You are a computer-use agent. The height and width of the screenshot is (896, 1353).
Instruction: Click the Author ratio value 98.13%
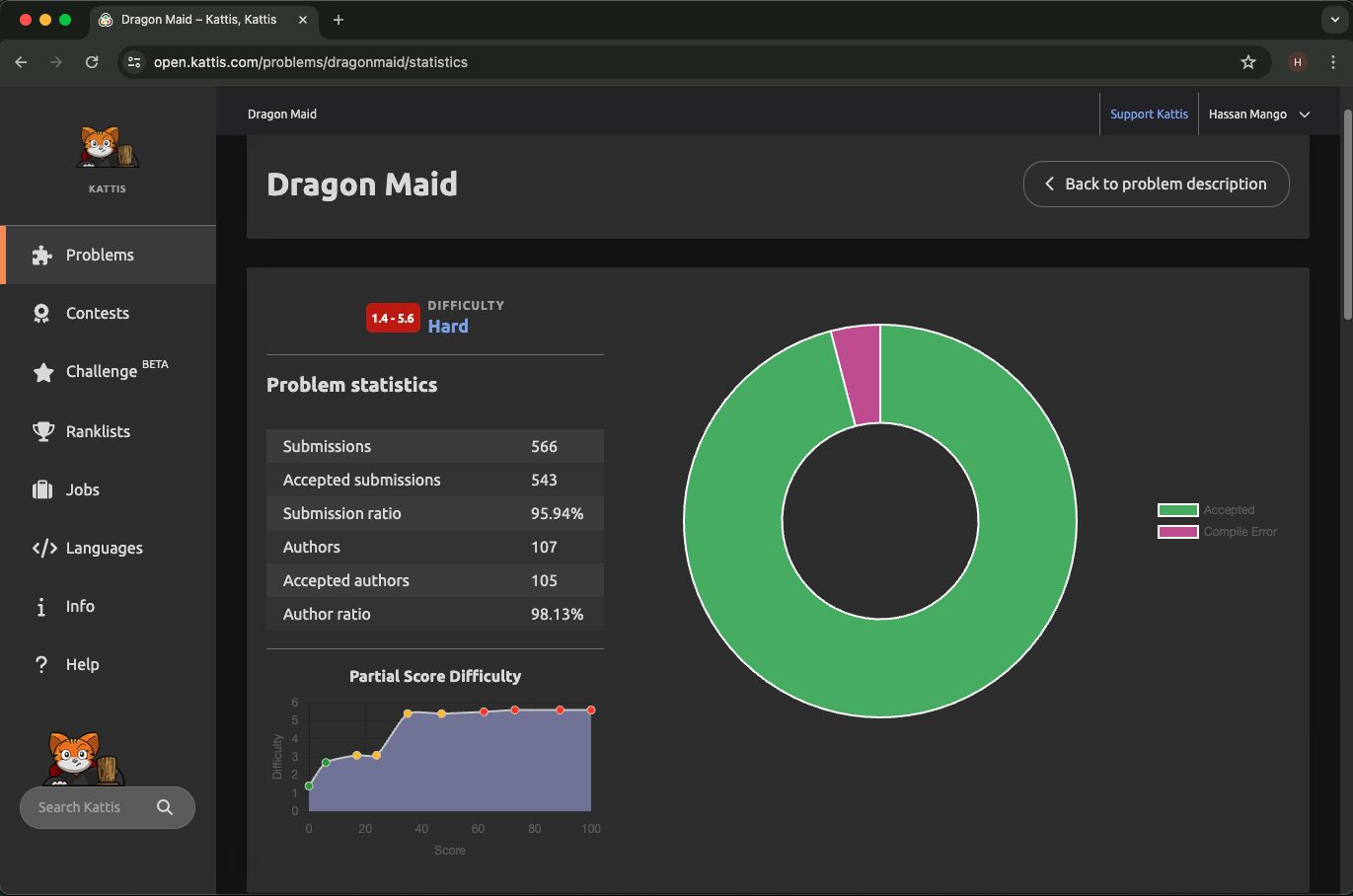[x=557, y=615]
